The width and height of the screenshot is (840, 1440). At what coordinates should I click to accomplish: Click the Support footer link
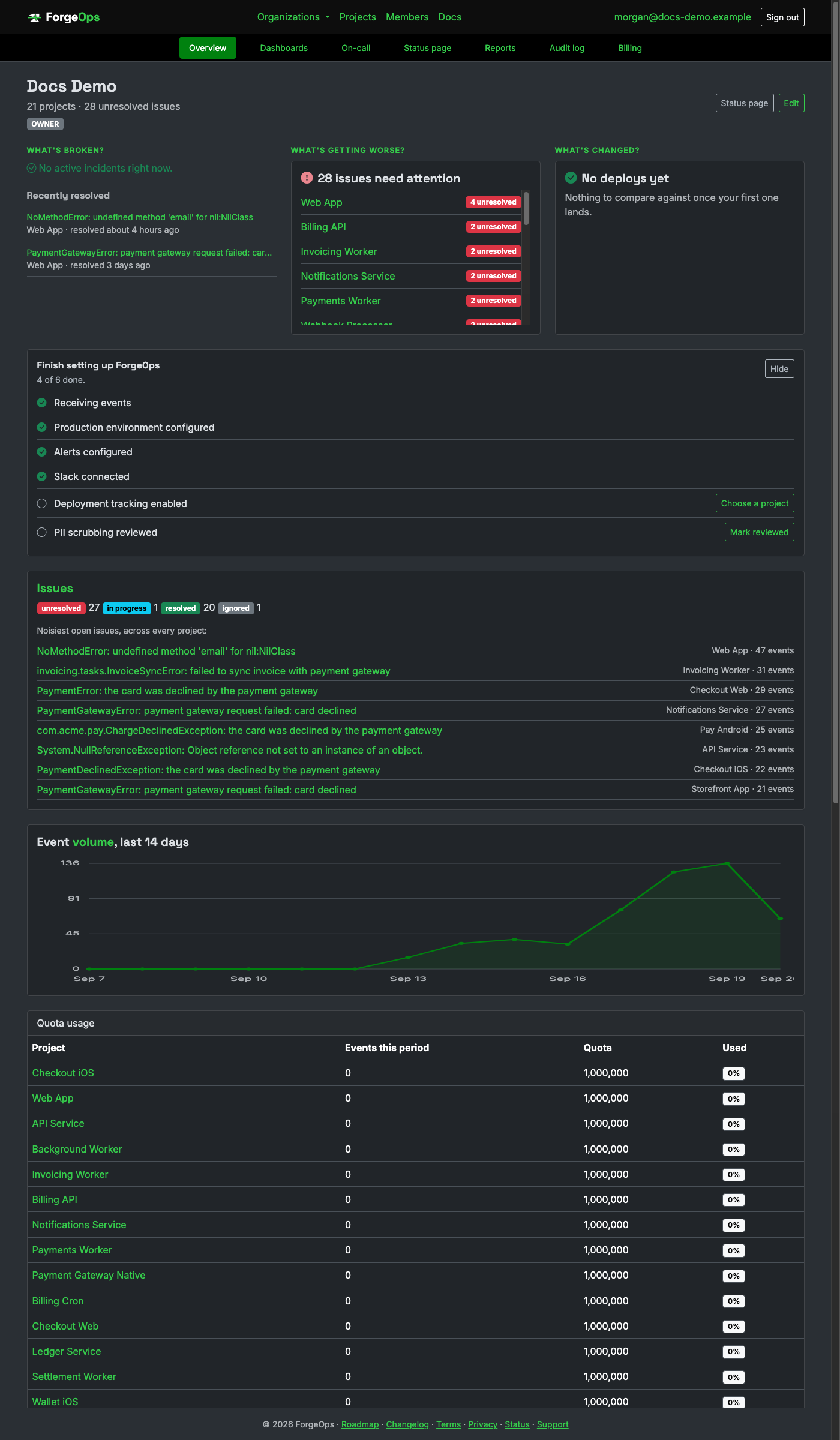[x=553, y=1424]
